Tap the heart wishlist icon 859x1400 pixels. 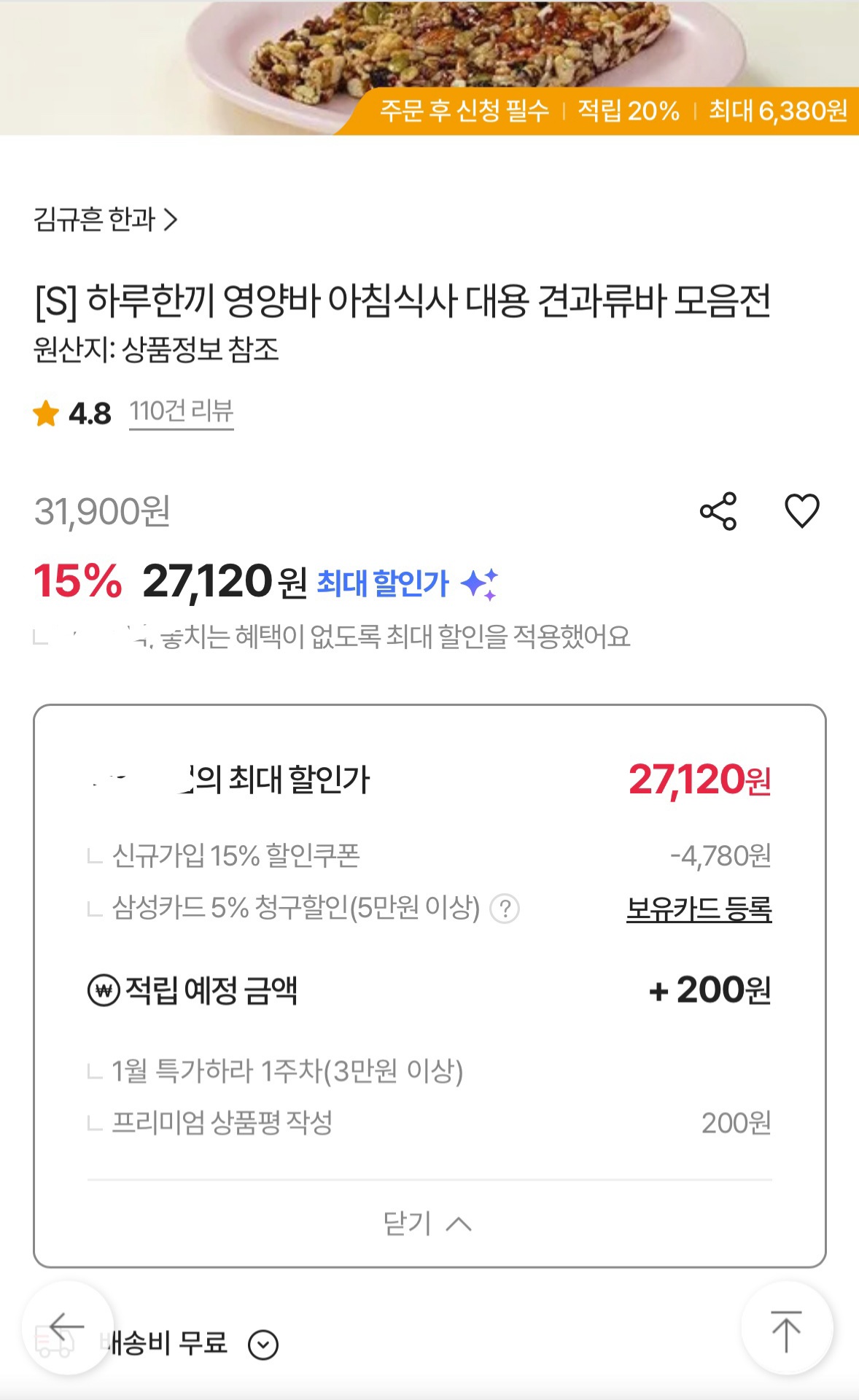pyautogui.click(x=801, y=510)
